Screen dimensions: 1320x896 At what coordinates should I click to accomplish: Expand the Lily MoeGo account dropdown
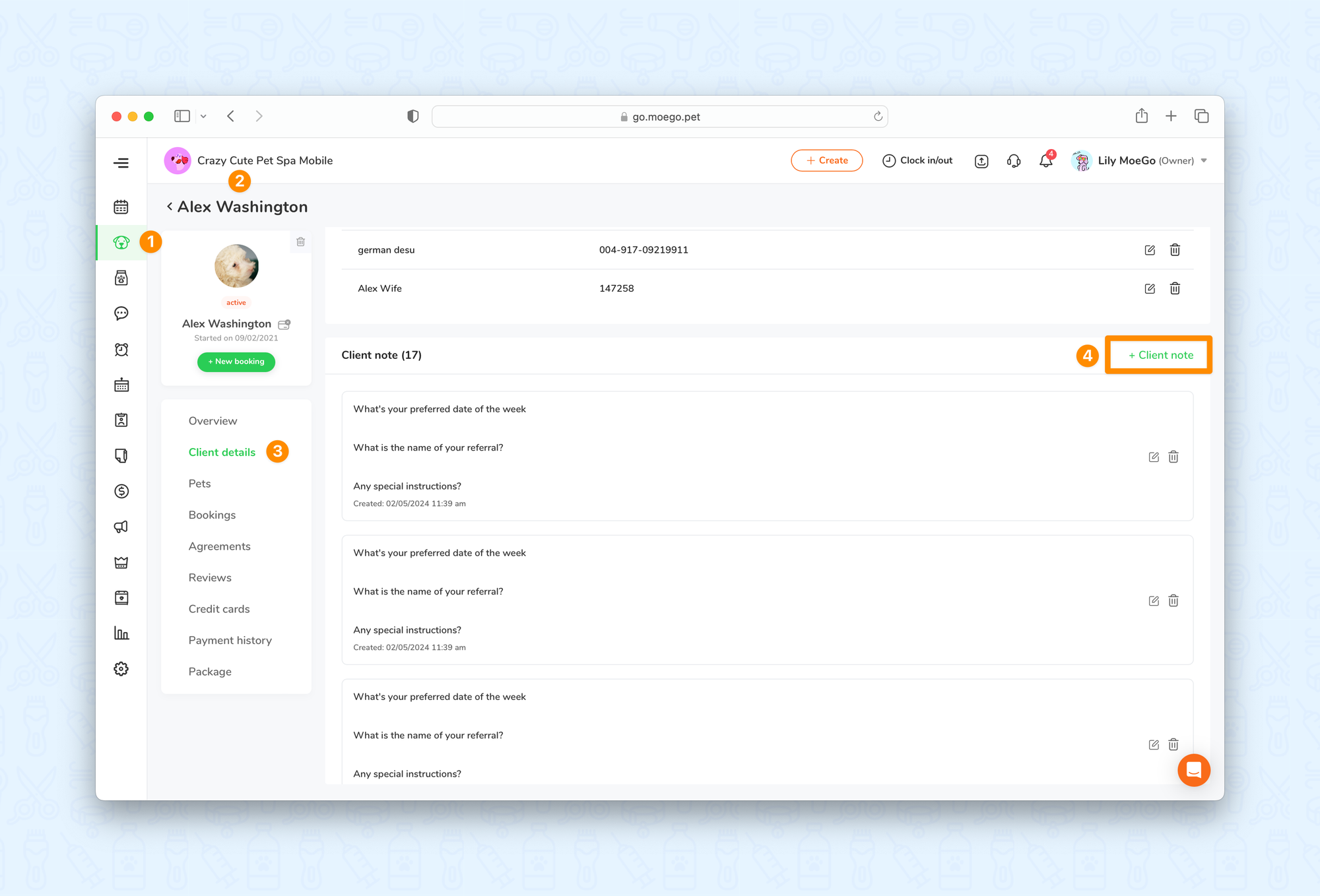[1204, 161]
